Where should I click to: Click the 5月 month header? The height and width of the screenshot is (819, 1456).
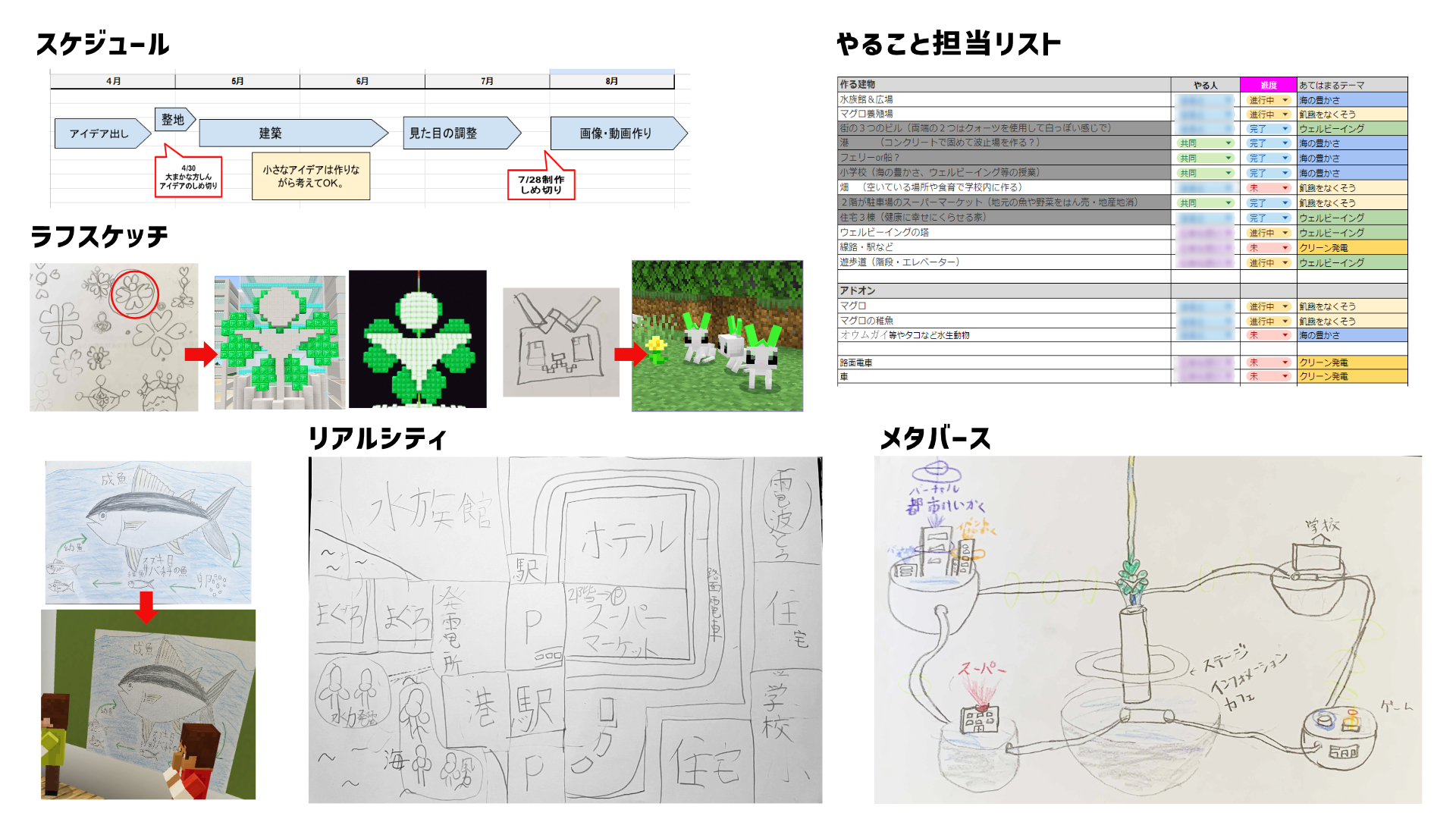tap(237, 81)
